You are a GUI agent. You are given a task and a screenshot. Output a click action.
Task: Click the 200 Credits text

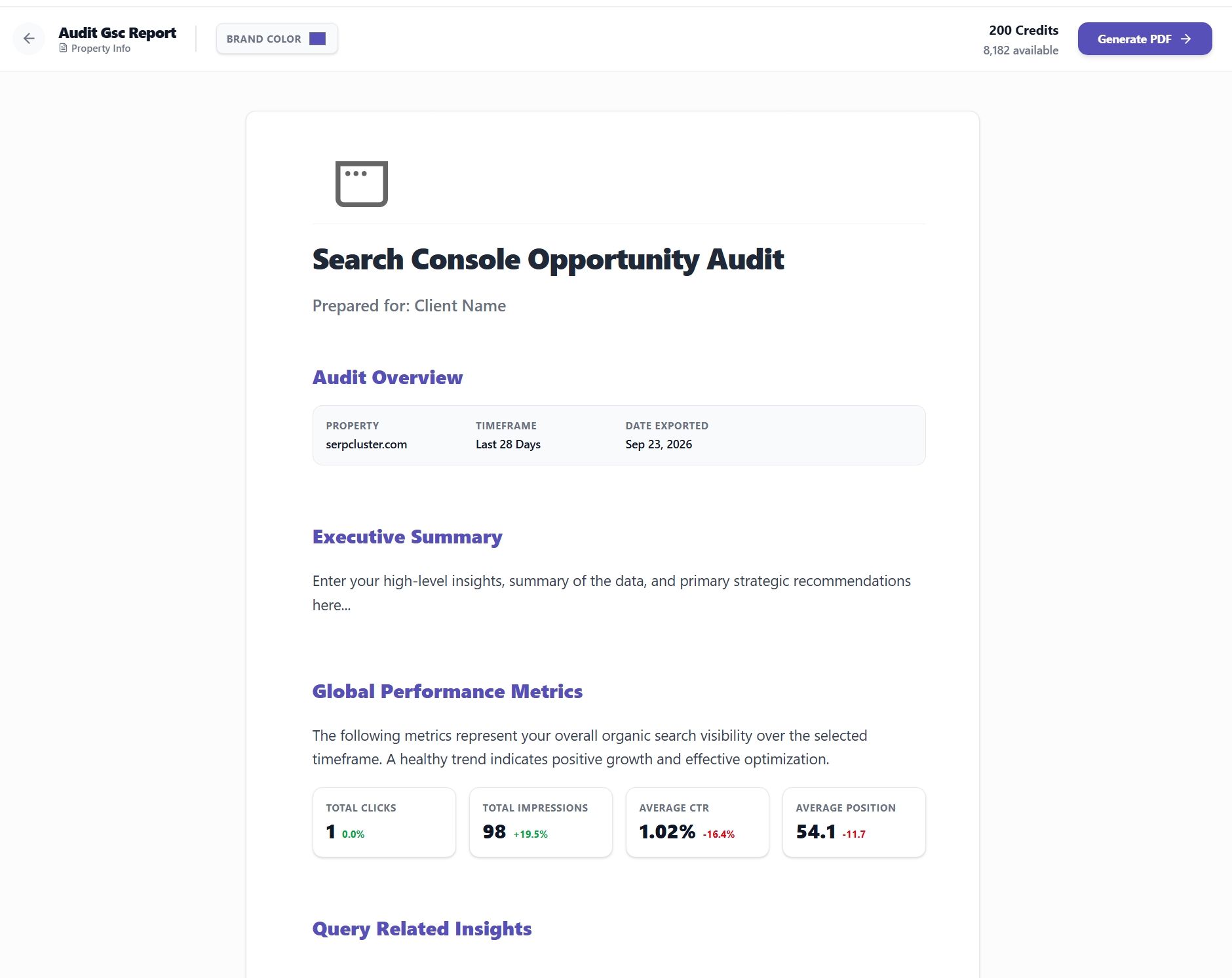(1024, 30)
